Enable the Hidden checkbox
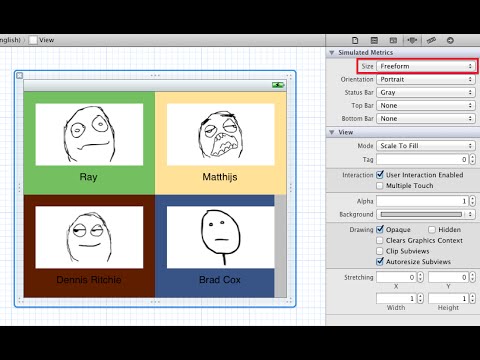 coord(432,230)
